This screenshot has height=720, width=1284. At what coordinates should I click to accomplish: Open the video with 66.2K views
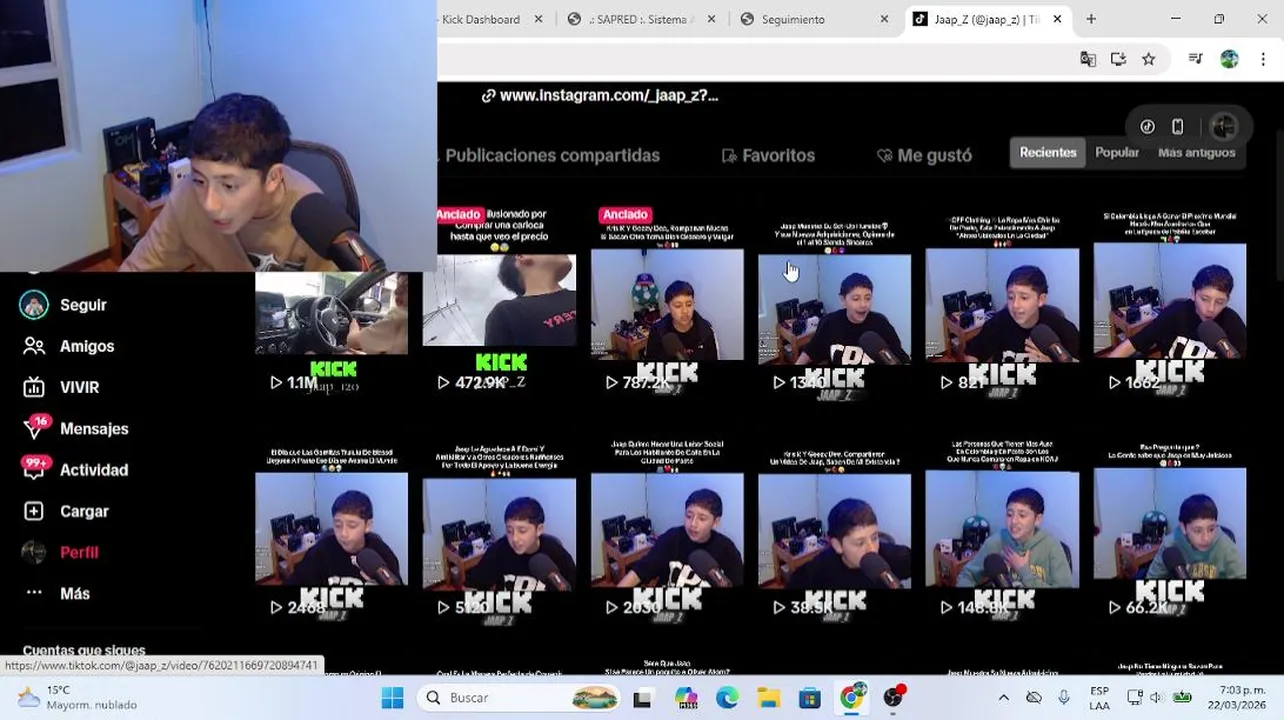click(x=1170, y=530)
